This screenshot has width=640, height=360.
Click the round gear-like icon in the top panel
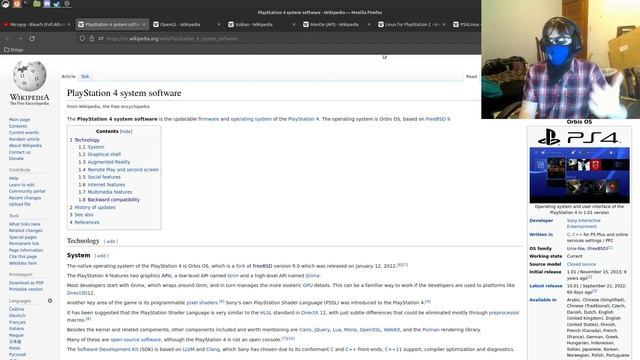[x=67, y=4]
